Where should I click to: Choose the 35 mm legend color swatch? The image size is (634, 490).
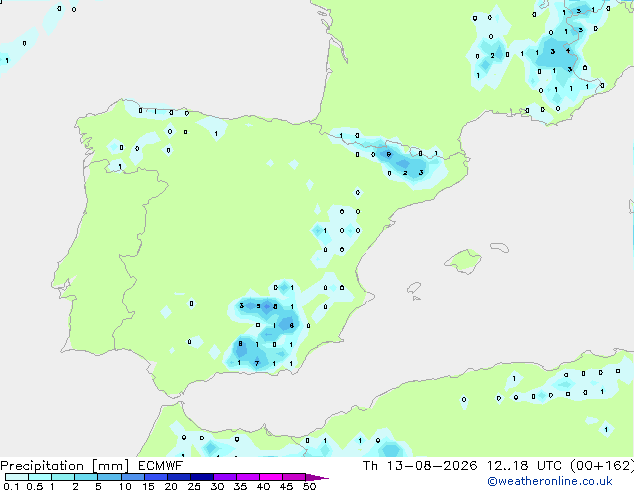click(247, 477)
